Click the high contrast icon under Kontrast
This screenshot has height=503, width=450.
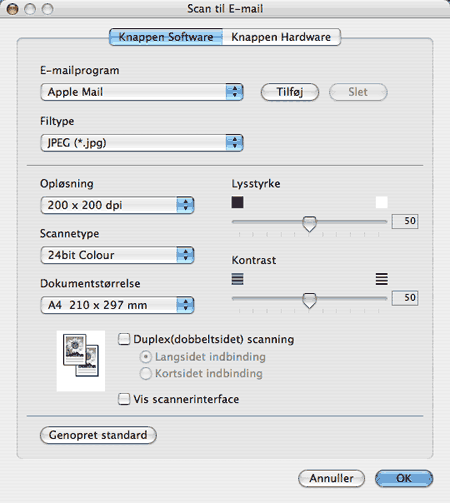381,279
